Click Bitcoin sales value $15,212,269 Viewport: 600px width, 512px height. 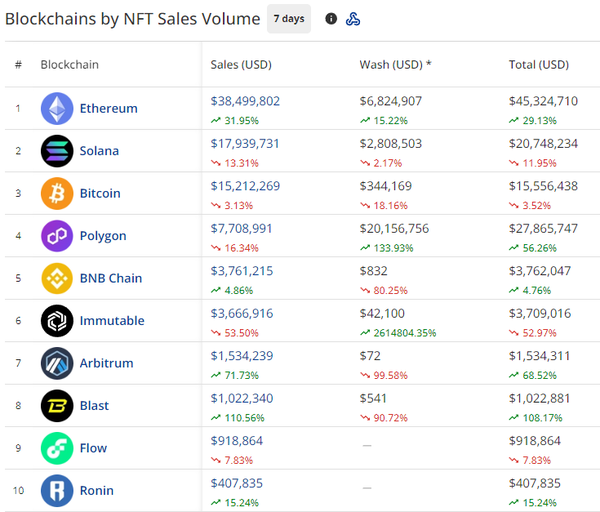tap(245, 185)
